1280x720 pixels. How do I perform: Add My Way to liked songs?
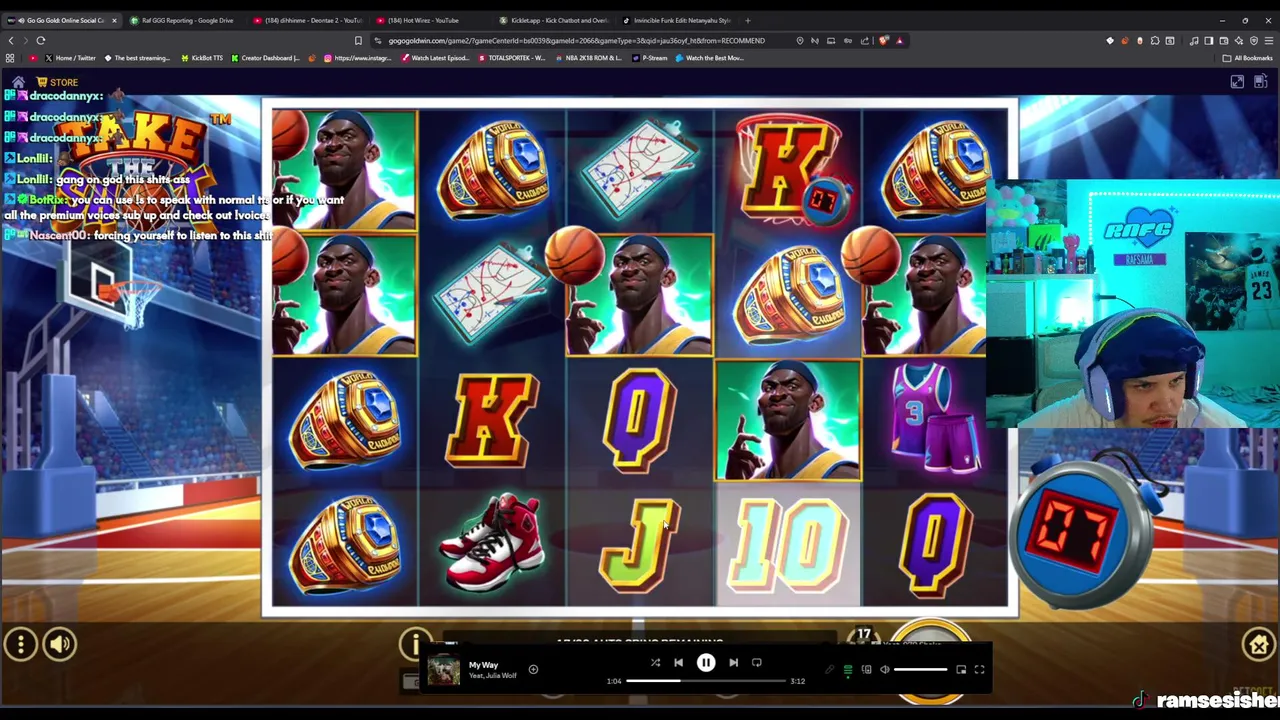[533, 669]
